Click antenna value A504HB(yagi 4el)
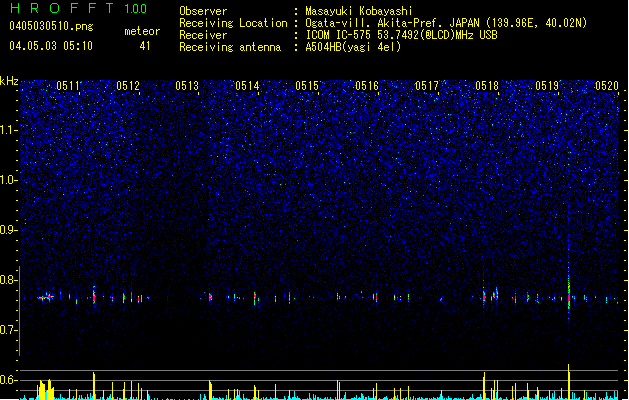This screenshot has height=400, width=629. click(x=353, y=47)
